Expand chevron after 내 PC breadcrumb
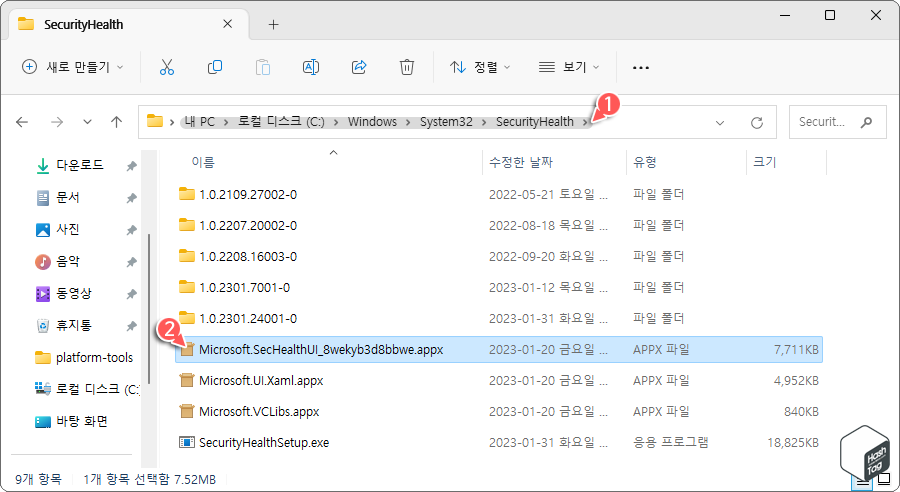 [226, 122]
